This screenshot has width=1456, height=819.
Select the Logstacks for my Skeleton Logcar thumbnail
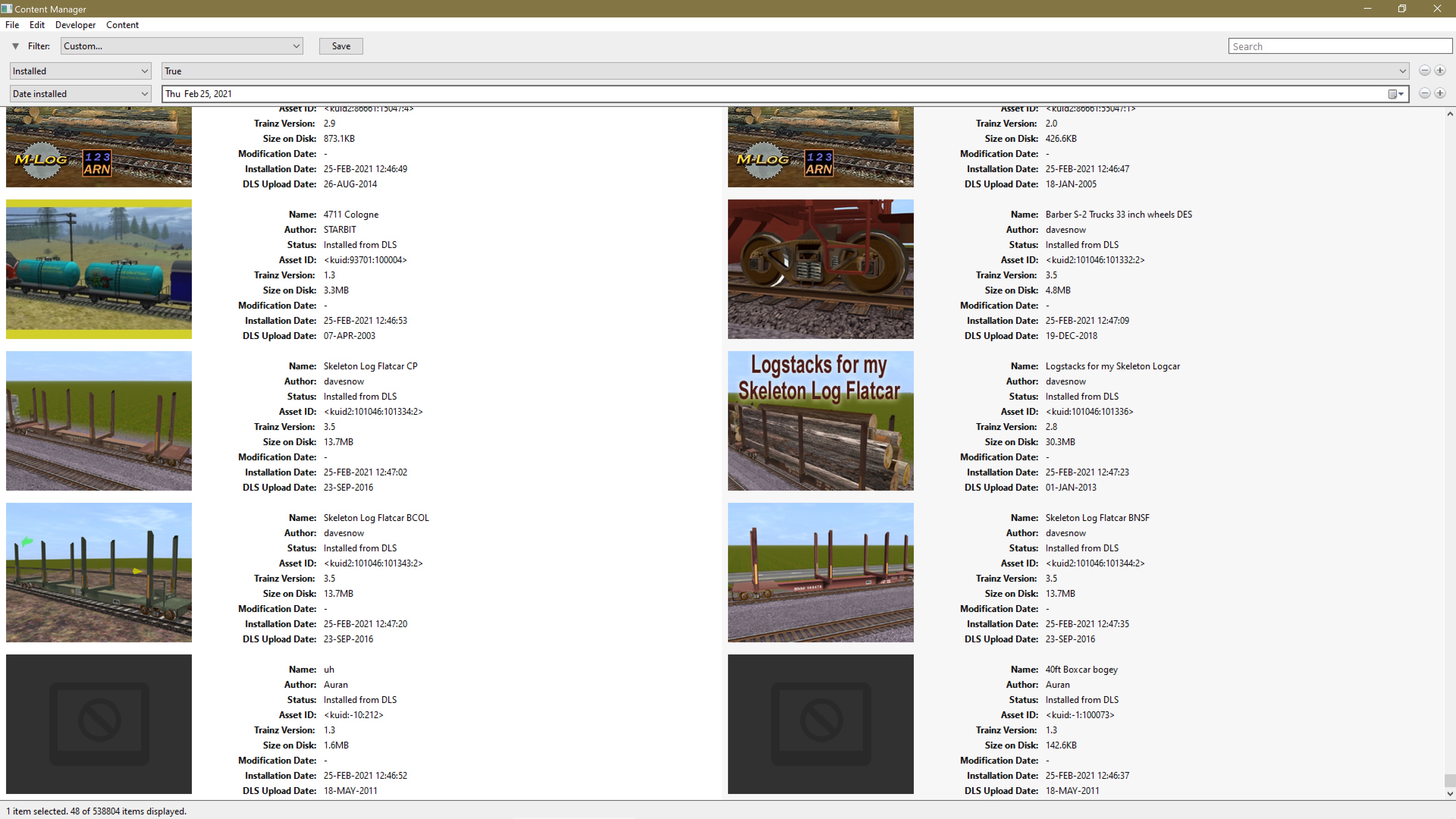click(821, 421)
